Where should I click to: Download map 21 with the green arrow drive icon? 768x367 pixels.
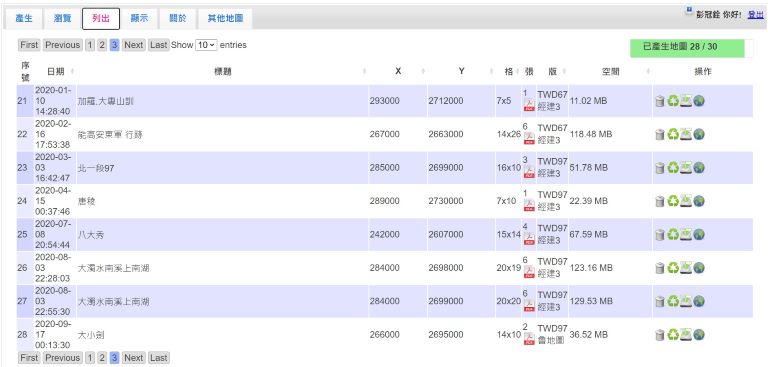tap(686, 101)
